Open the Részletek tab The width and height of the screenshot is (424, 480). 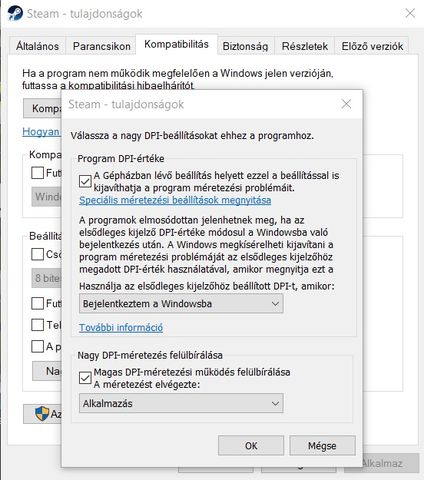click(x=305, y=46)
